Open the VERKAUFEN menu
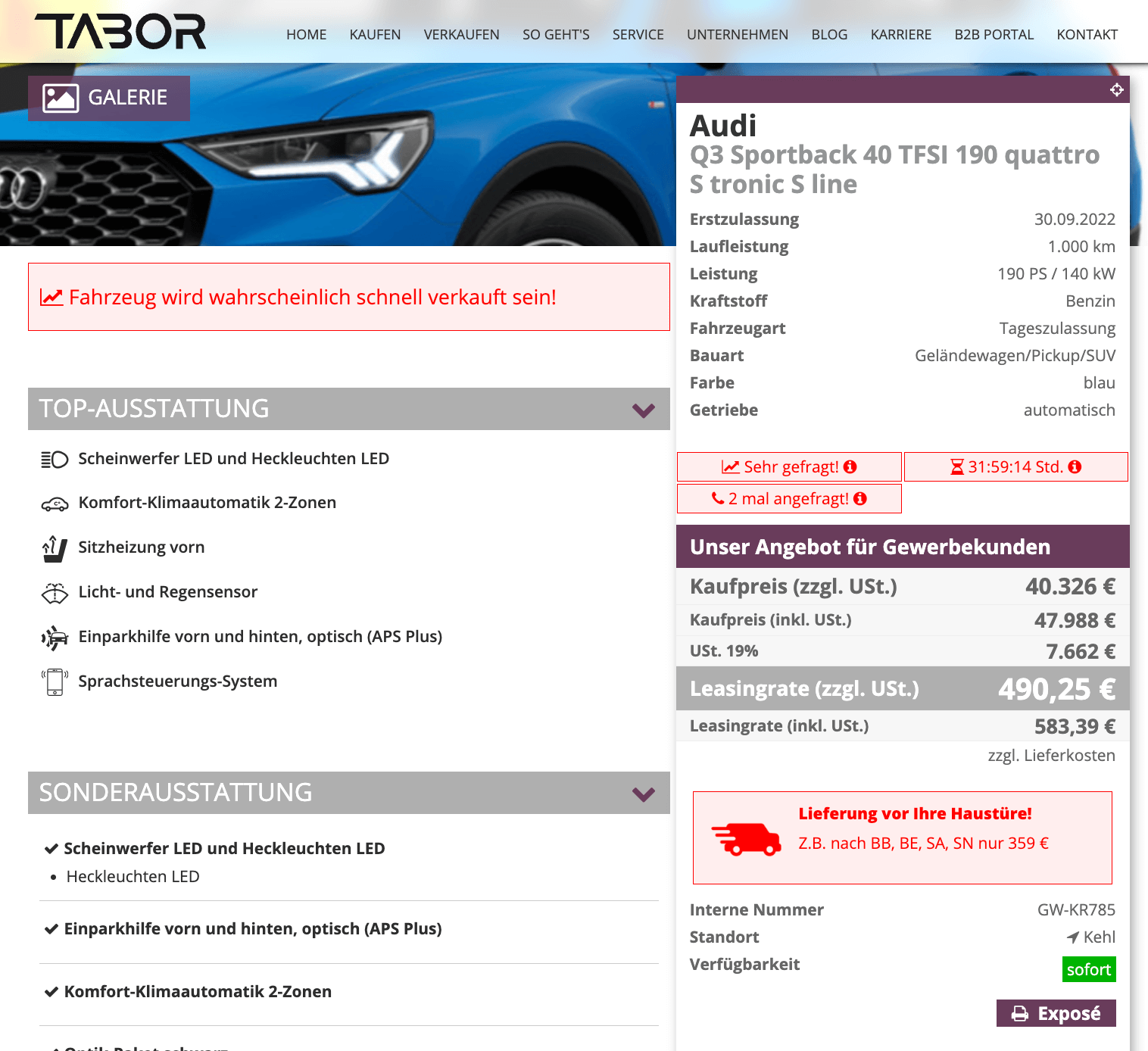Viewport: 1148px width, 1051px height. pyautogui.click(x=461, y=35)
